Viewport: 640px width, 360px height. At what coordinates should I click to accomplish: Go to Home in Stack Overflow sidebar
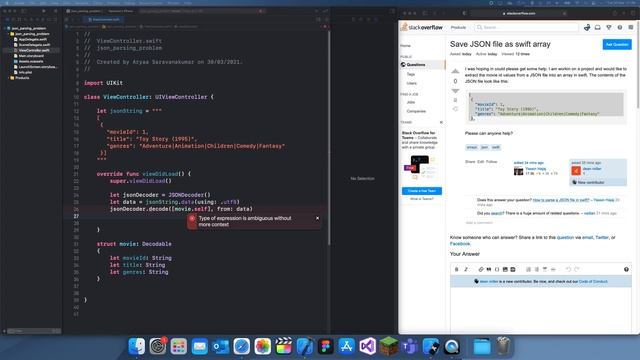click(x=405, y=46)
